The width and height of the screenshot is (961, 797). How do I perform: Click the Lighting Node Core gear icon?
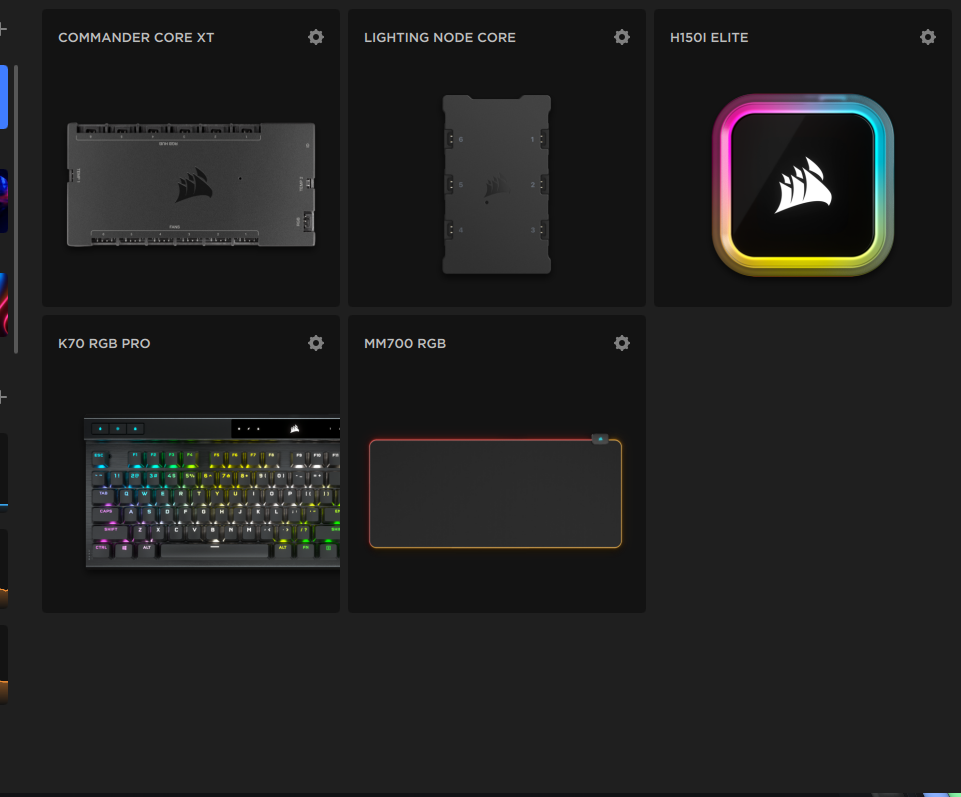pos(622,37)
